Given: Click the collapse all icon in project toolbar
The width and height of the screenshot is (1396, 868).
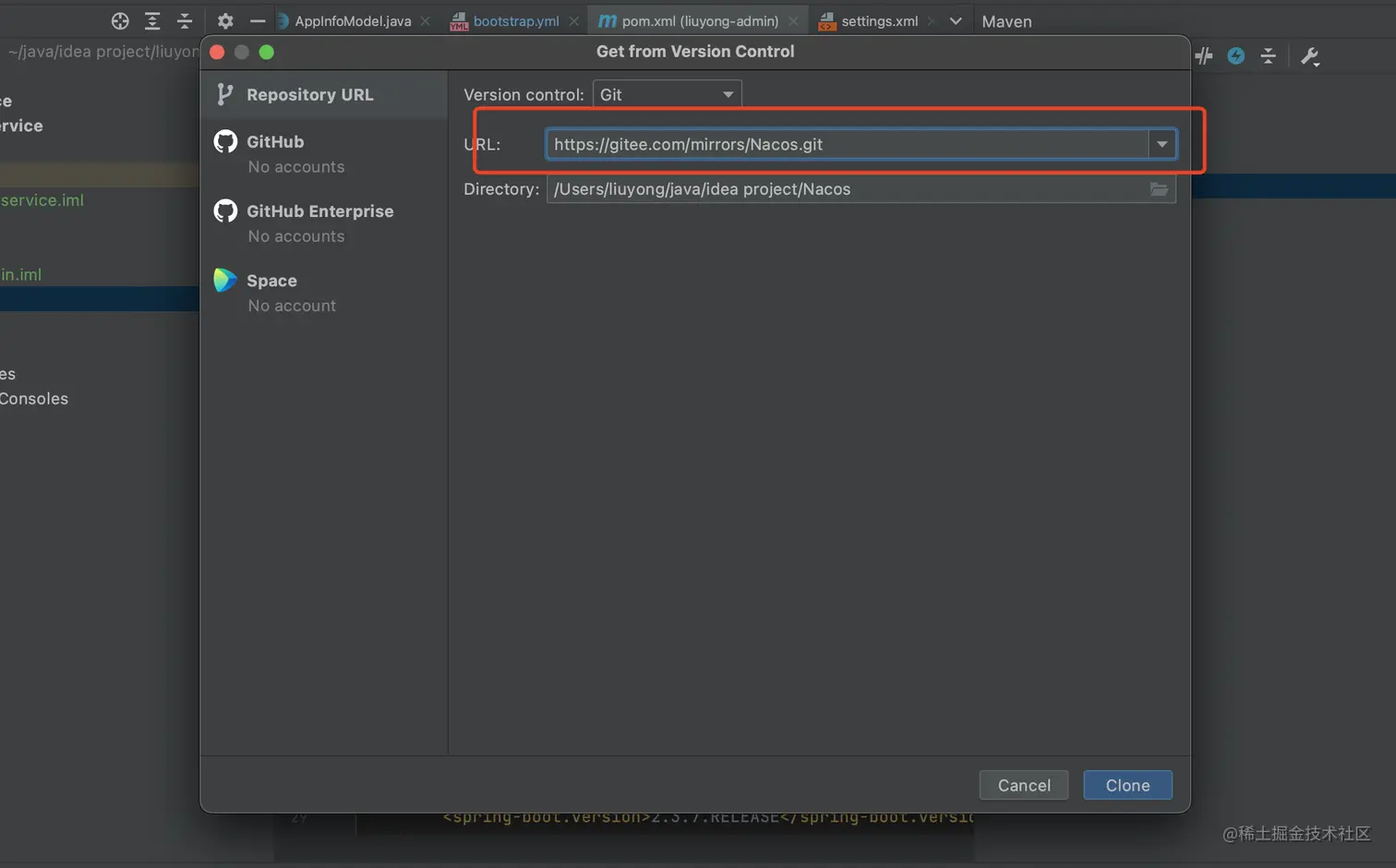Looking at the screenshot, I should pyautogui.click(x=185, y=20).
